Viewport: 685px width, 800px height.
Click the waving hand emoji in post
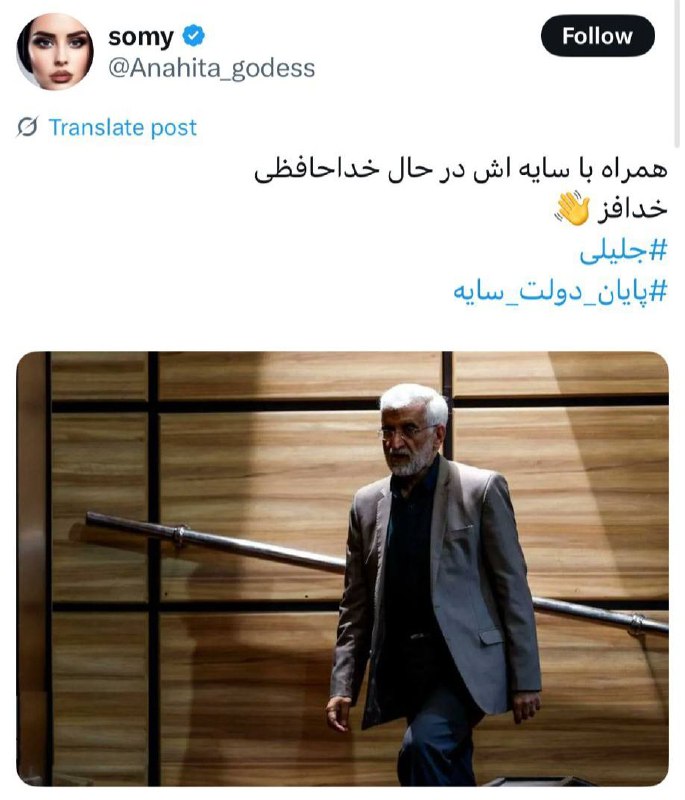572,209
